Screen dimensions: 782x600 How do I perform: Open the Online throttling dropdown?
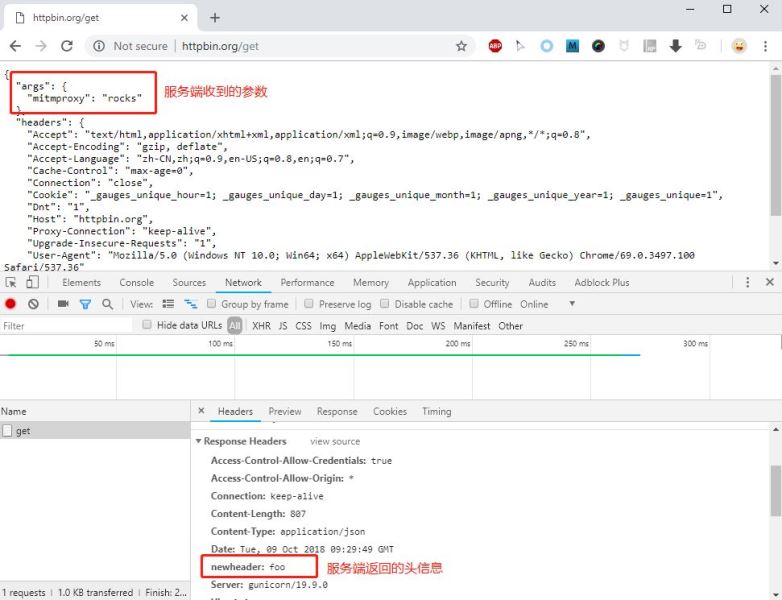548,304
